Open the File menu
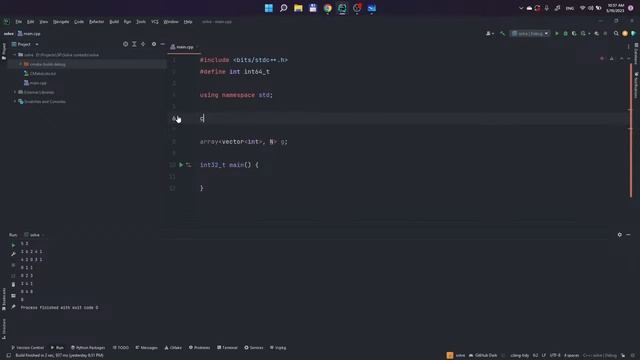The image size is (640, 360). click(18, 22)
